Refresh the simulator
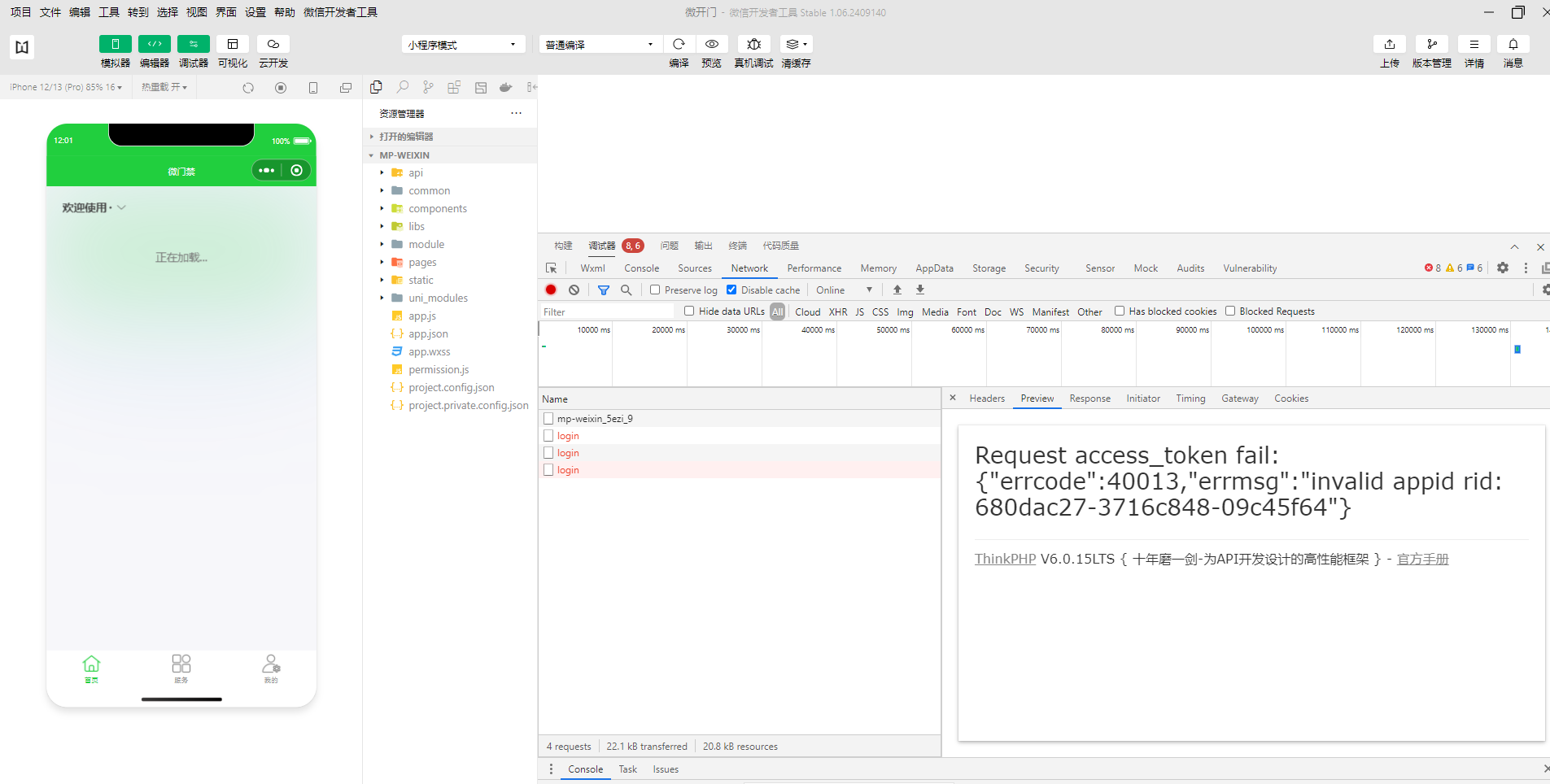The height and width of the screenshot is (784, 1550). click(248, 87)
